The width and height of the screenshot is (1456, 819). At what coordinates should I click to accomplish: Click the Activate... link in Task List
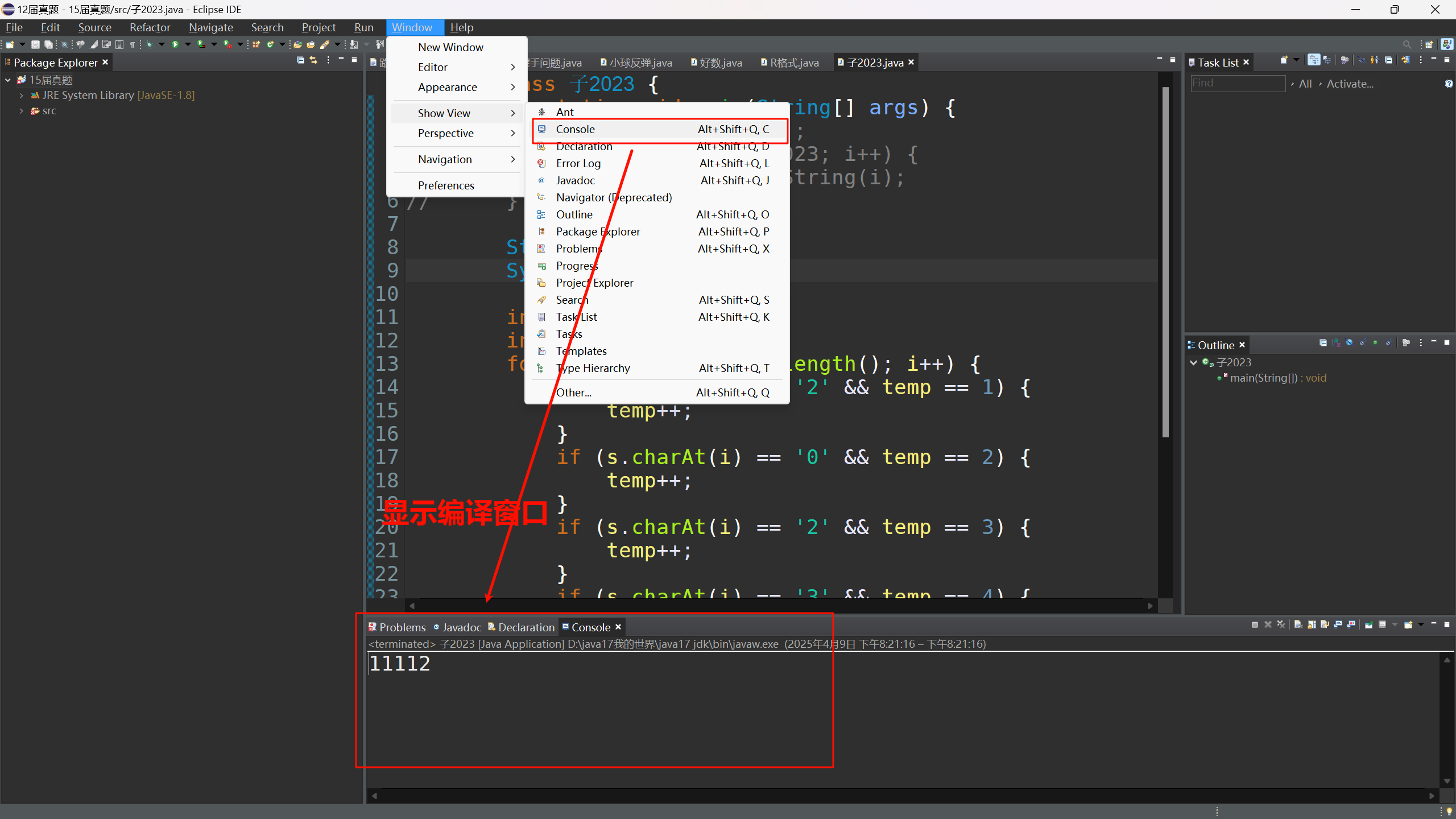[1349, 84]
